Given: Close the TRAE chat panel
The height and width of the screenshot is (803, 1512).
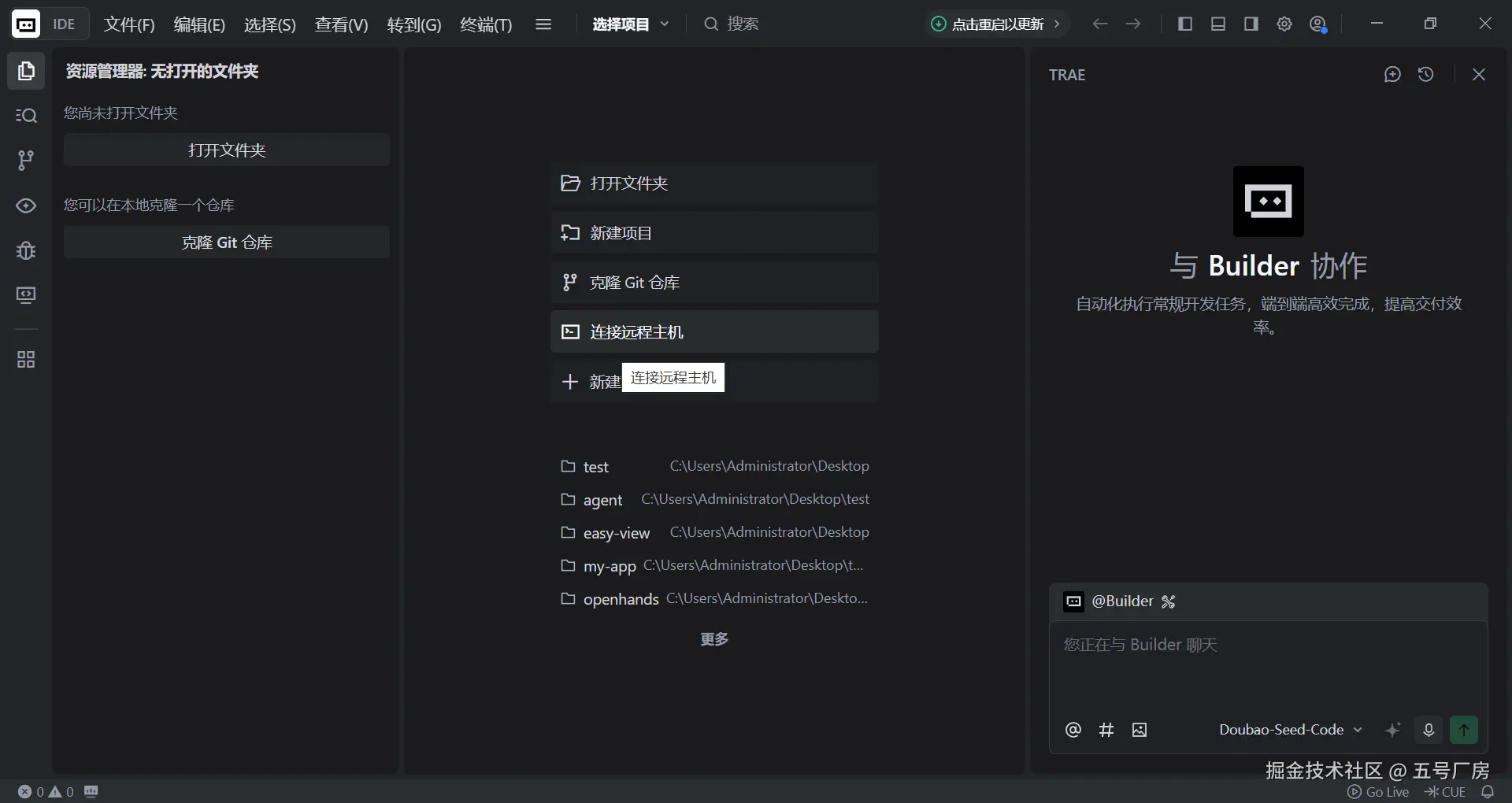Looking at the screenshot, I should click(1479, 75).
